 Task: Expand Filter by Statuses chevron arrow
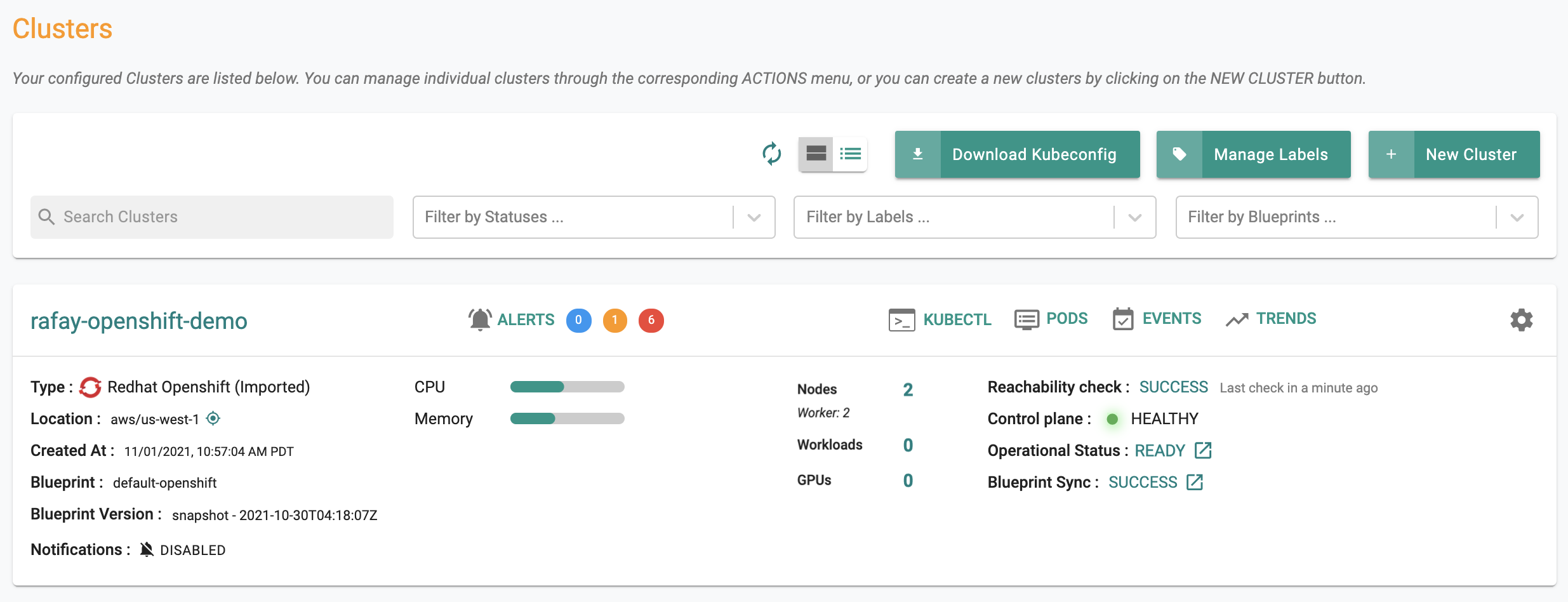coord(754,217)
